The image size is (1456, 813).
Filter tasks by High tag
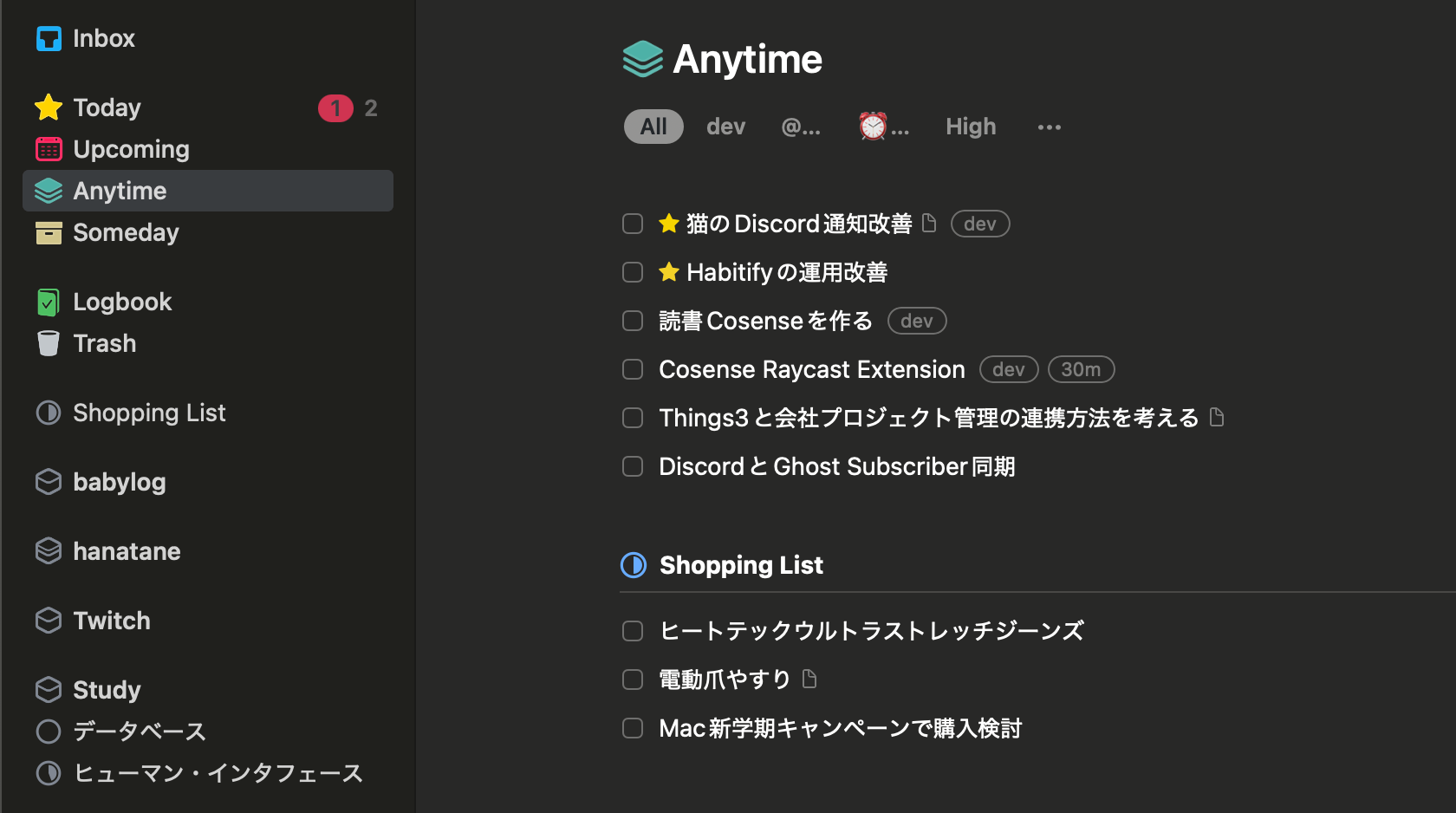click(971, 127)
